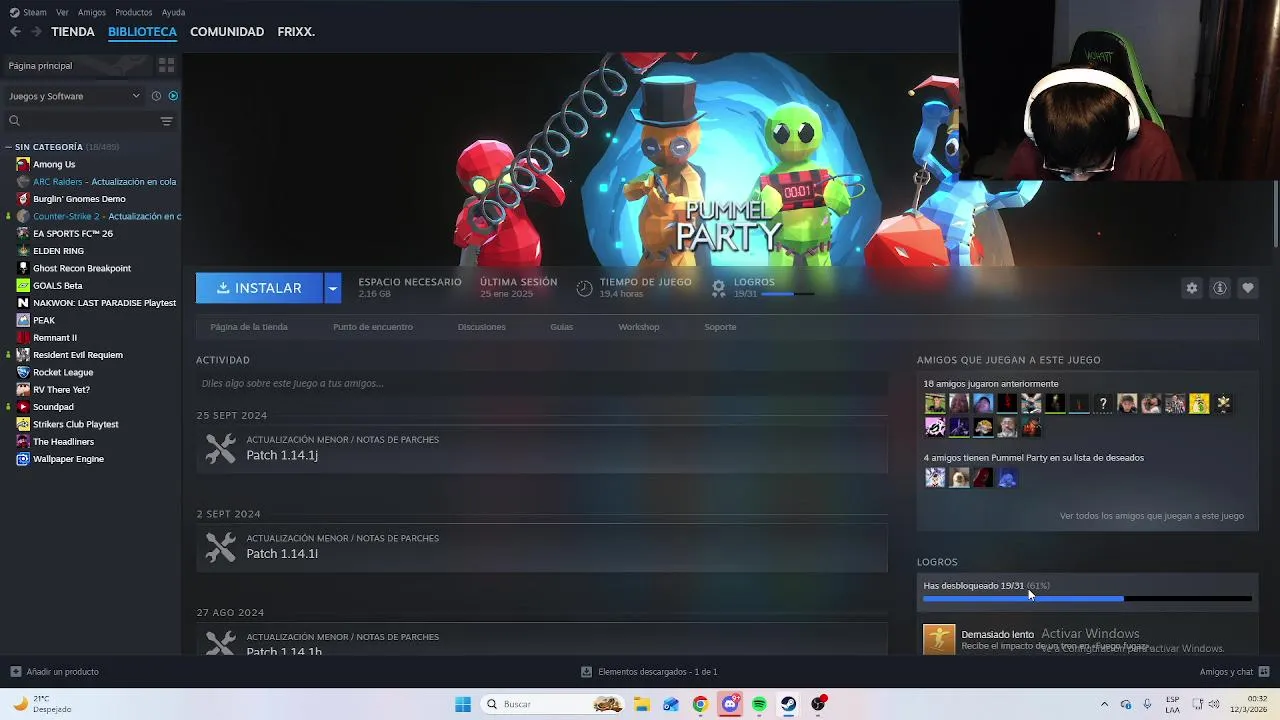This screenshot has height=720, width=1280.
Task: Open the Guías tab
Action: coord(562,327)
